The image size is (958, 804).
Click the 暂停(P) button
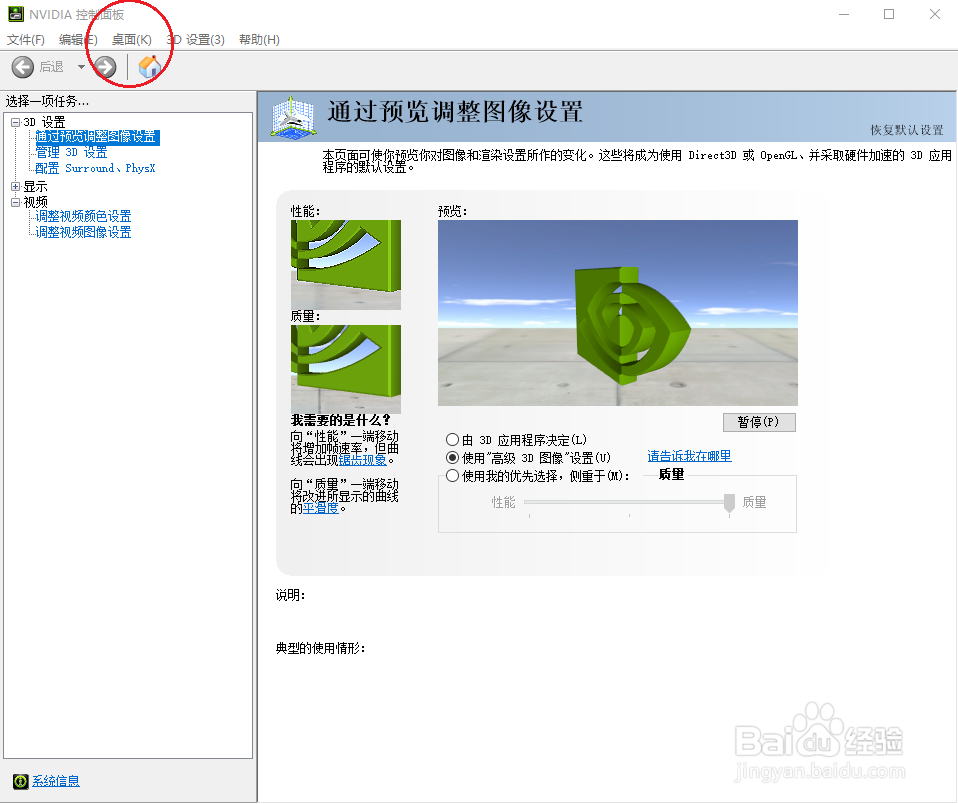[x=758, y=422]
